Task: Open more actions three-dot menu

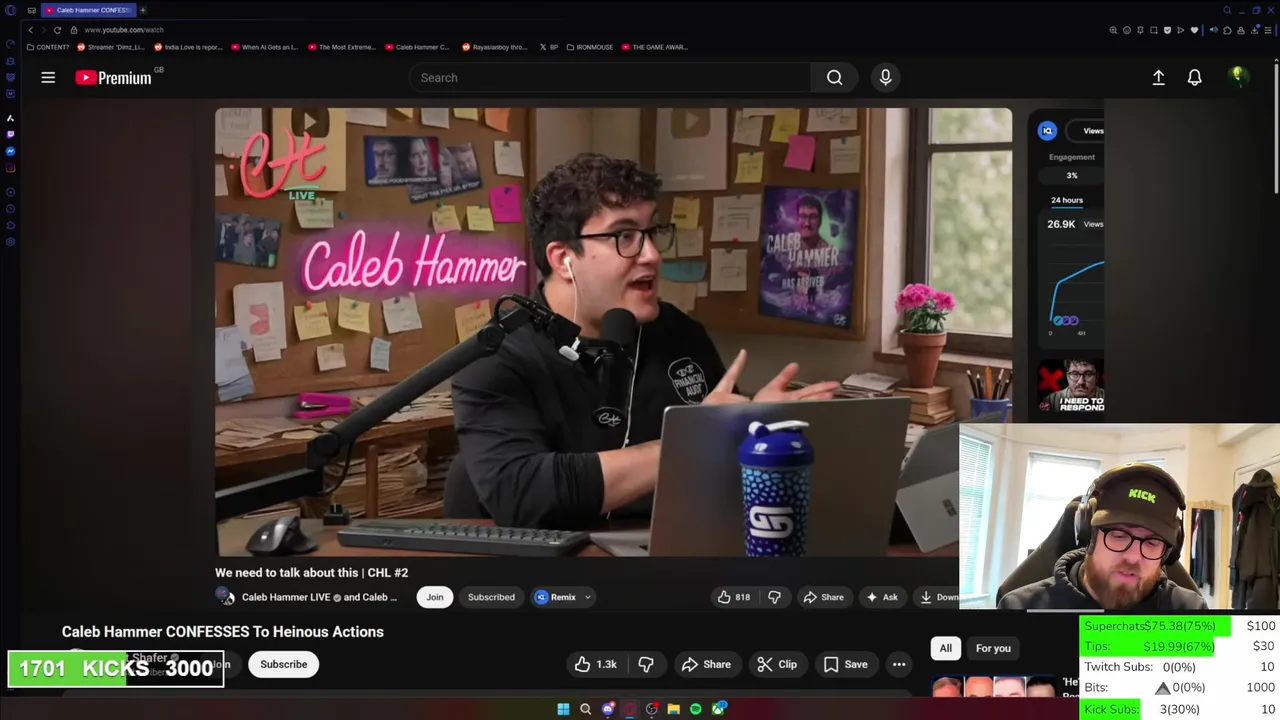Action: pyautogui.click(x=899, y=664)
